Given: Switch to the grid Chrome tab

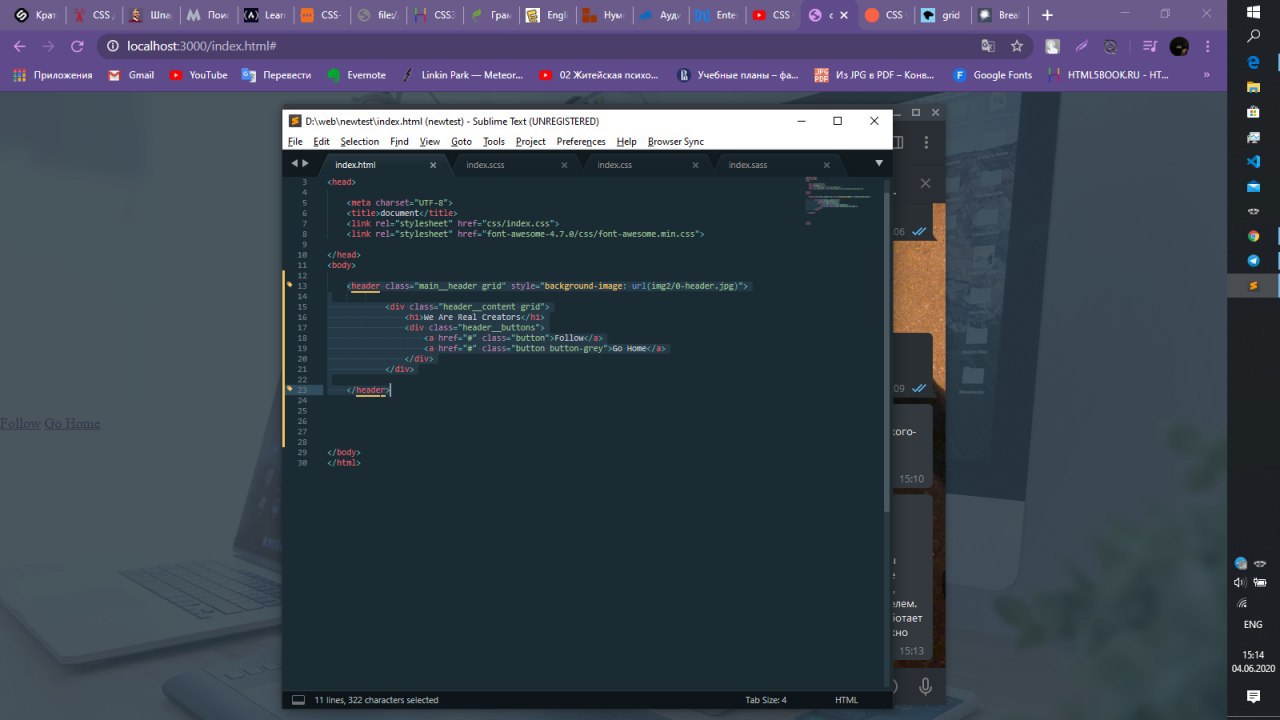Looking at the screenshot, I should (940, 15).
